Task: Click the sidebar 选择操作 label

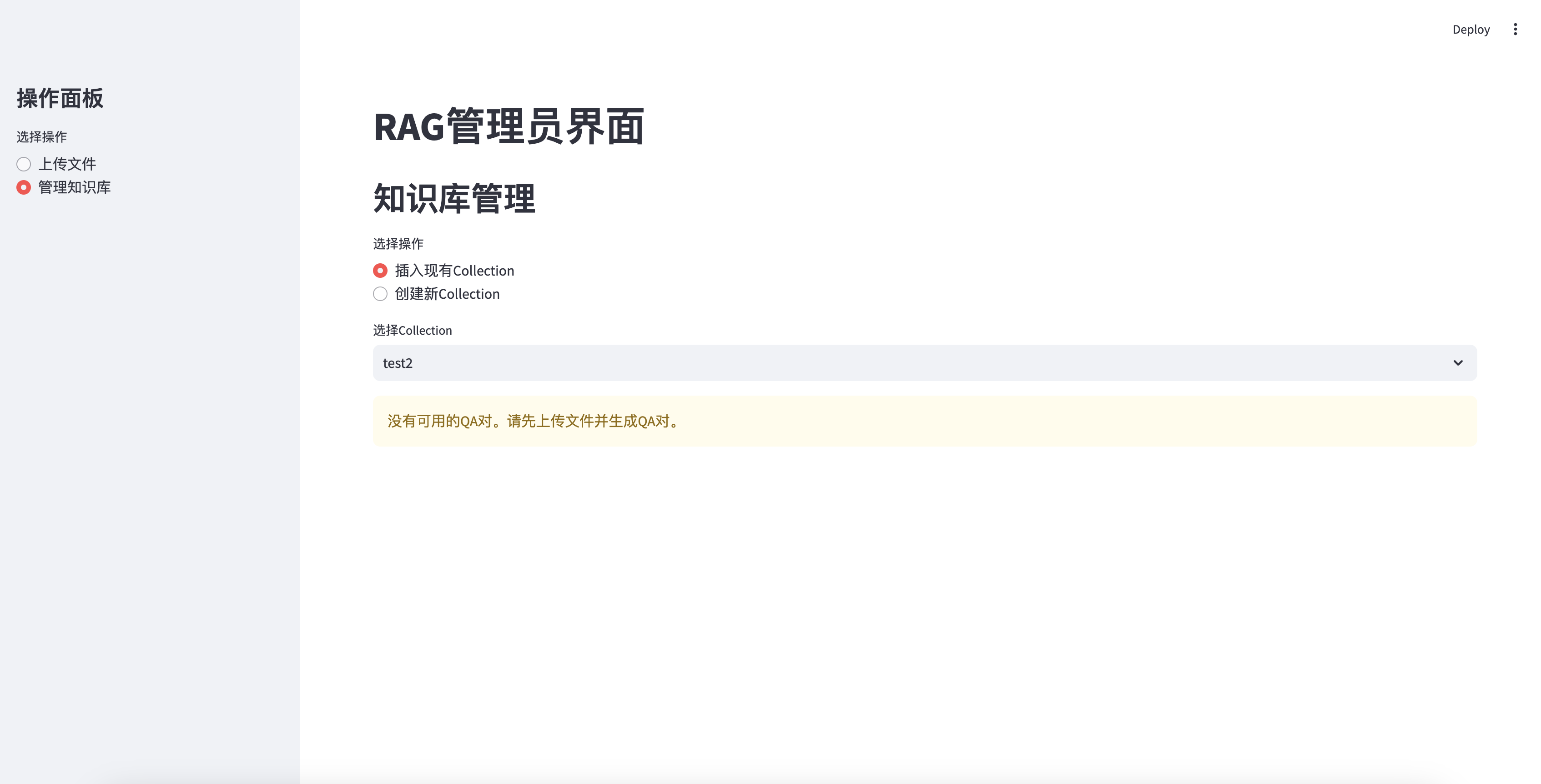Action: click(41, 137)
